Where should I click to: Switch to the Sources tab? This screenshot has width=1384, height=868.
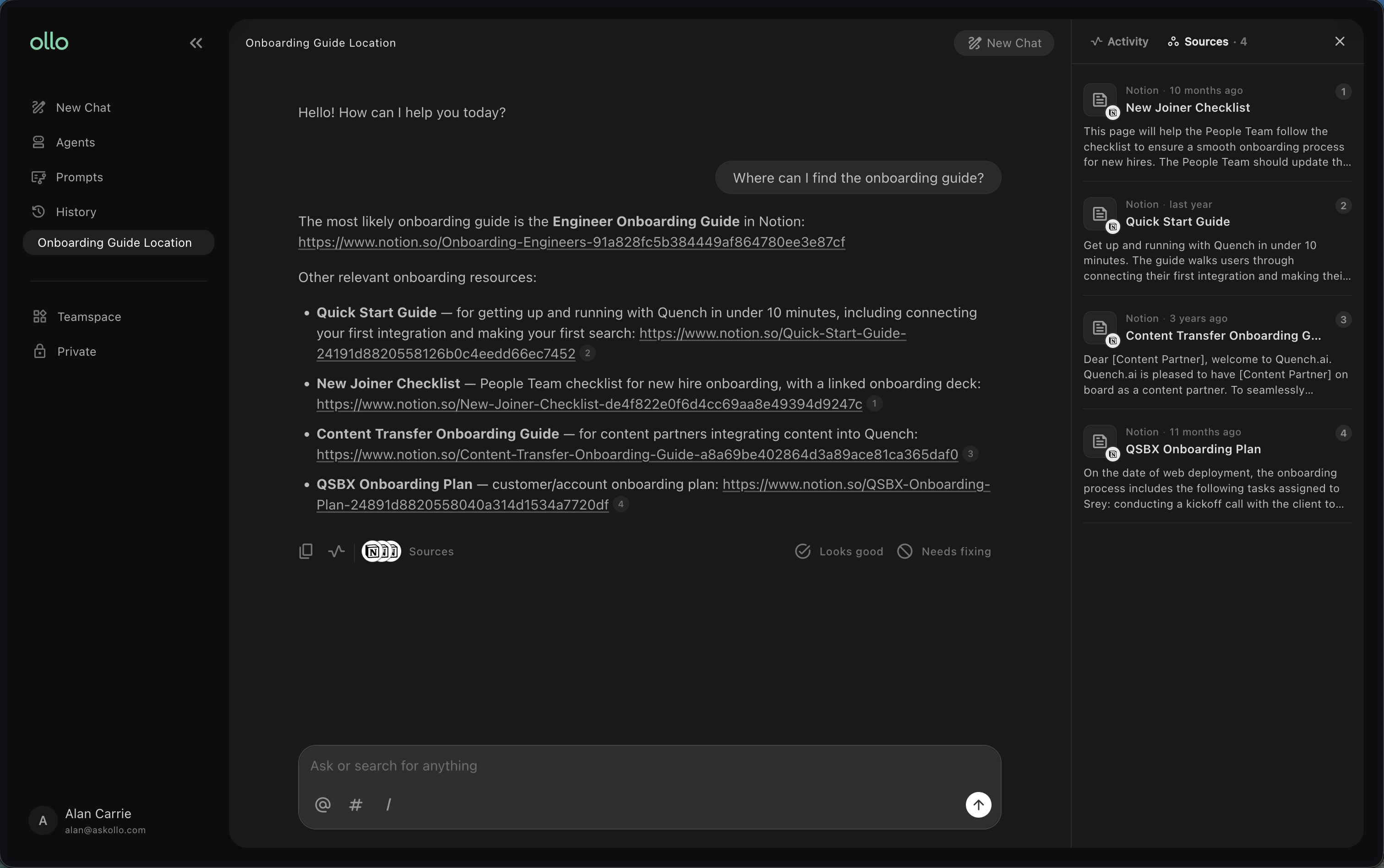tap(1207, 41)
